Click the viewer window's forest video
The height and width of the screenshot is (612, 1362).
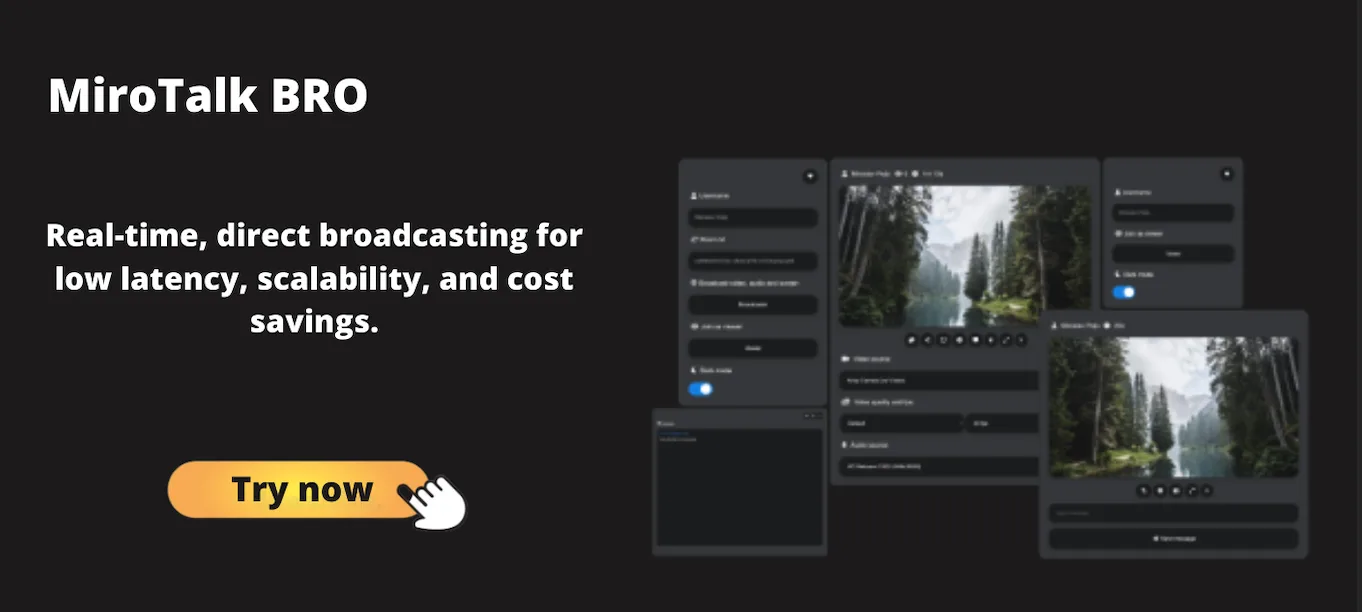1174,406
